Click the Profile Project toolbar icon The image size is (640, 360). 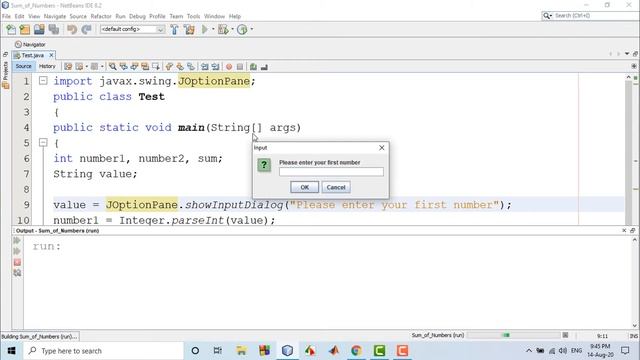242,29
